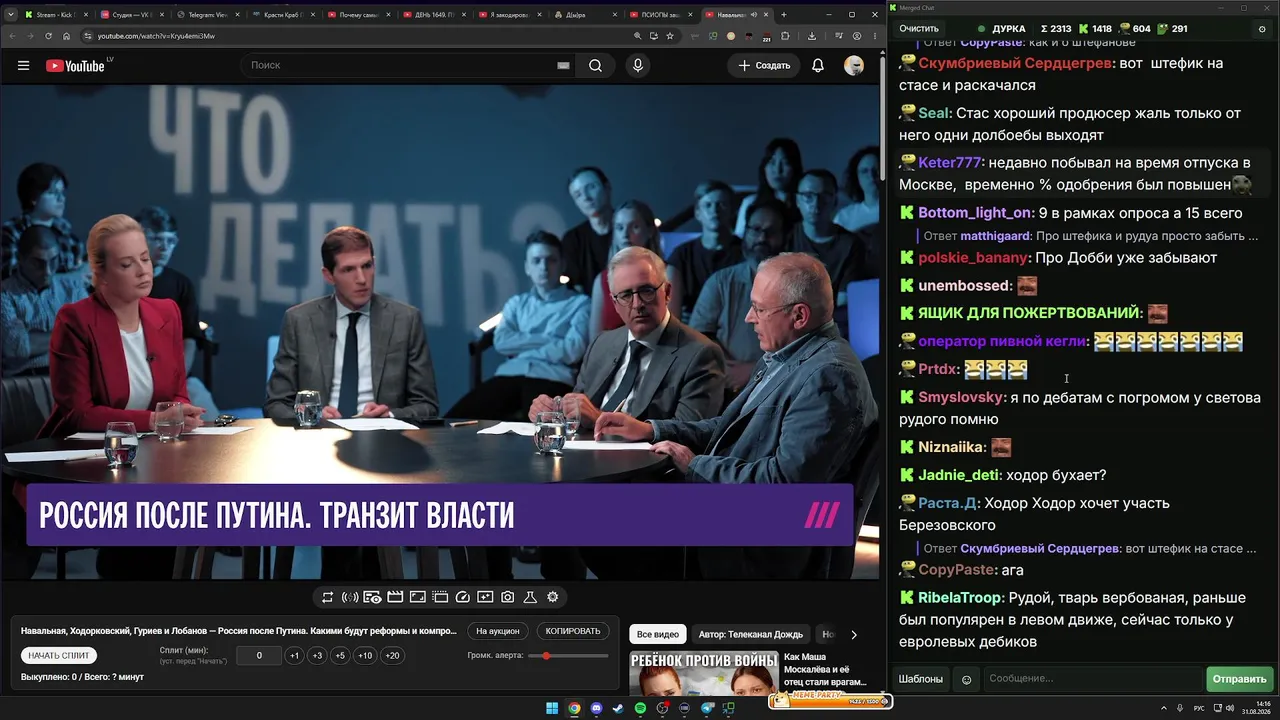The height and width of the screenshot is (720, 1280).
Task: Open the YouTube account avatar menu
Action: pyautogui.click(x=854, y=66)
